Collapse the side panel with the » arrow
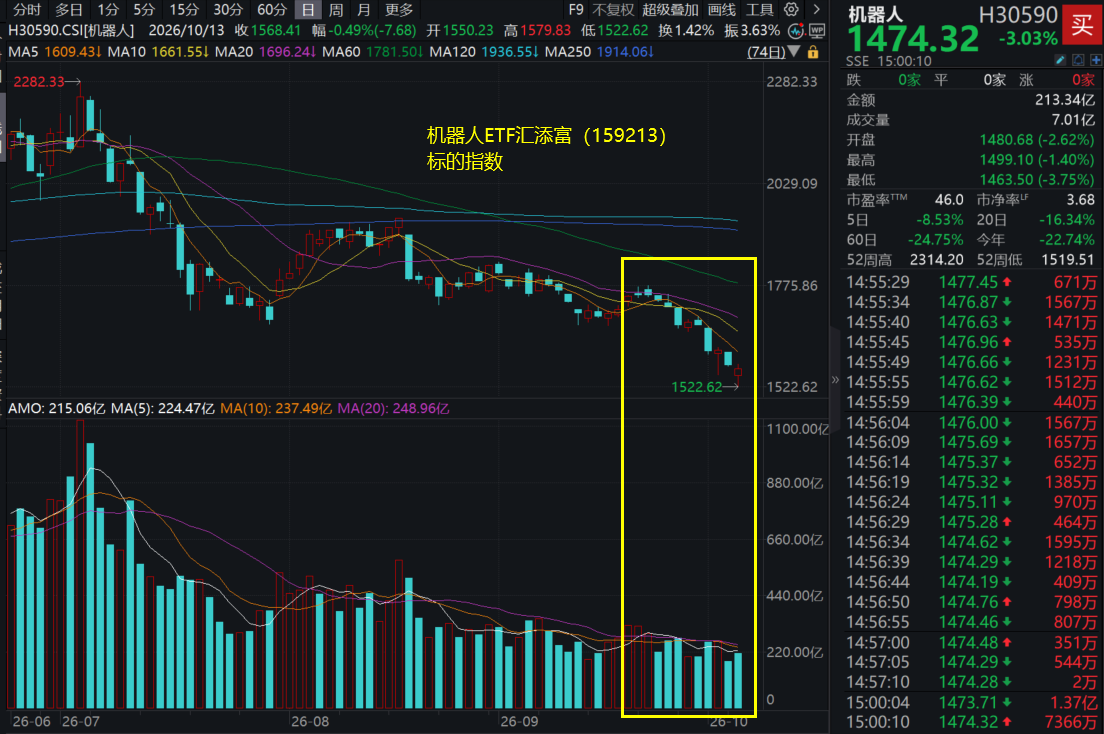This screenshot has width=1104, height=734. [x=835, y=380]
